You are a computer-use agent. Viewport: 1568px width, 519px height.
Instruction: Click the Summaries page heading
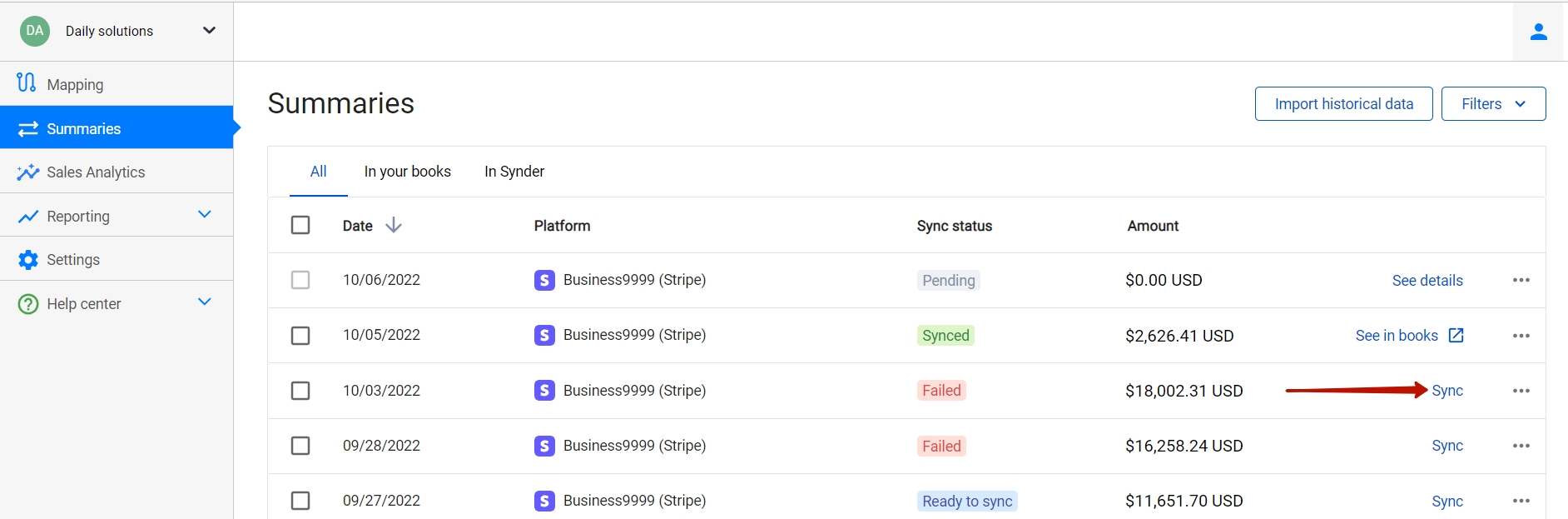341,103
